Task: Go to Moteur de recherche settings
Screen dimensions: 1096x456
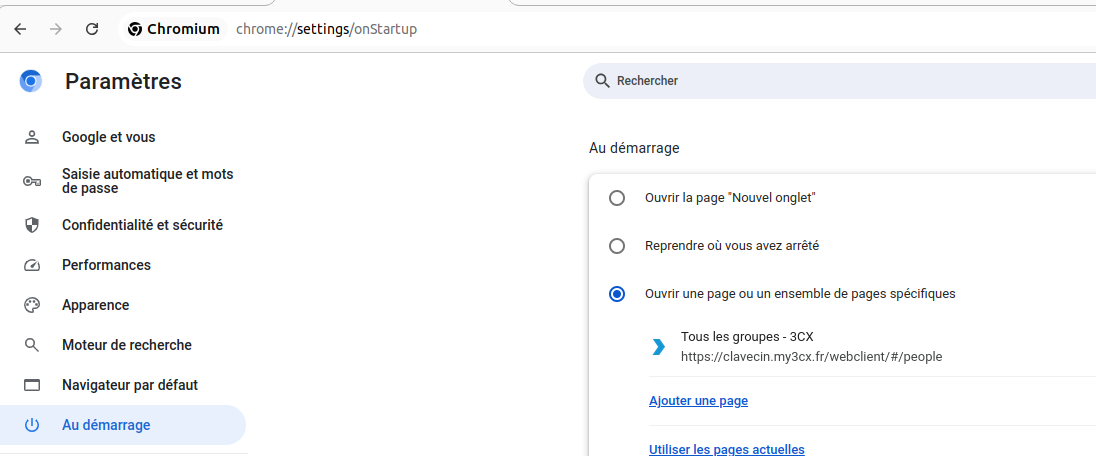Action: [126, 345]
